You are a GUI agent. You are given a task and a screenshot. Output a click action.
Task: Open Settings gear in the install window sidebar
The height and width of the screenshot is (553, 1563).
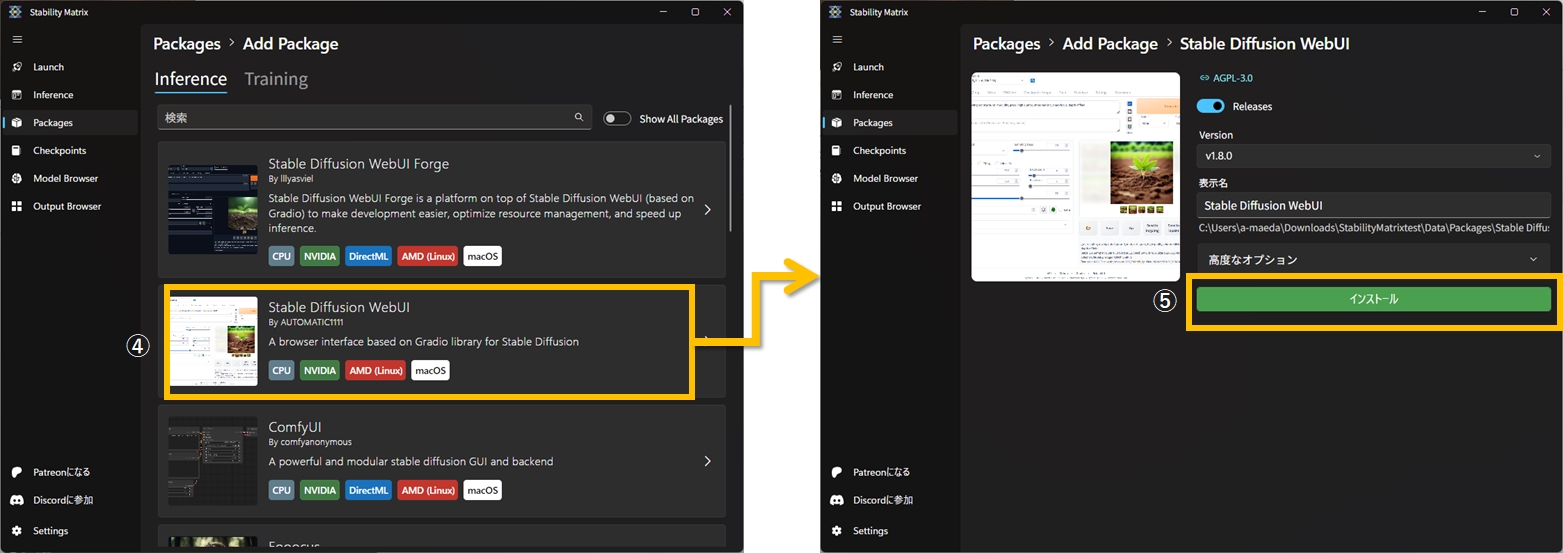coord(837,531)
